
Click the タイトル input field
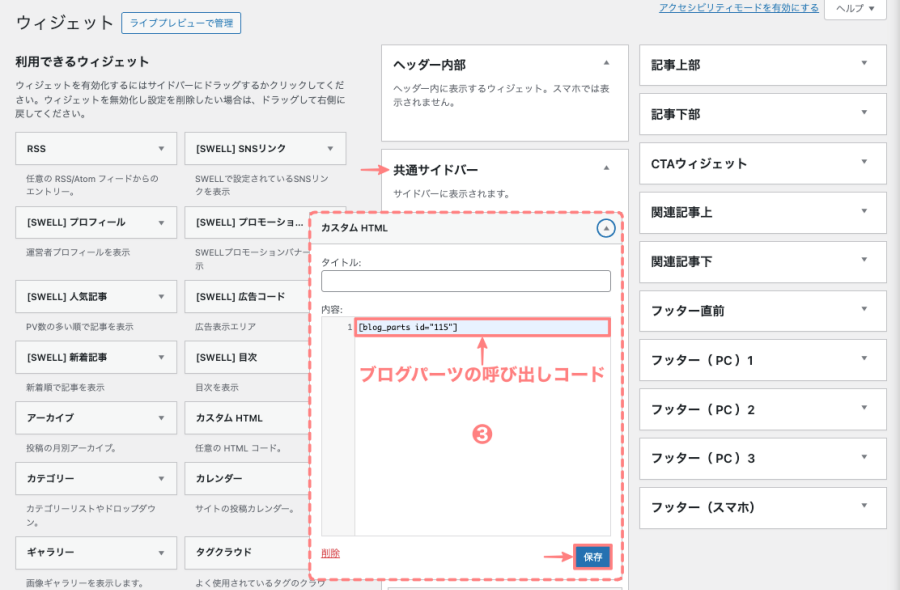[465, 281]
